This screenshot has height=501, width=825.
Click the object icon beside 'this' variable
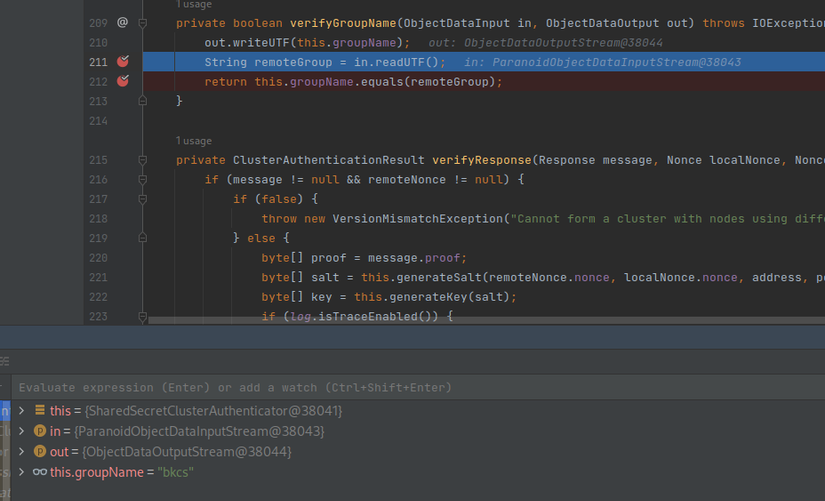tap(40, 411)
